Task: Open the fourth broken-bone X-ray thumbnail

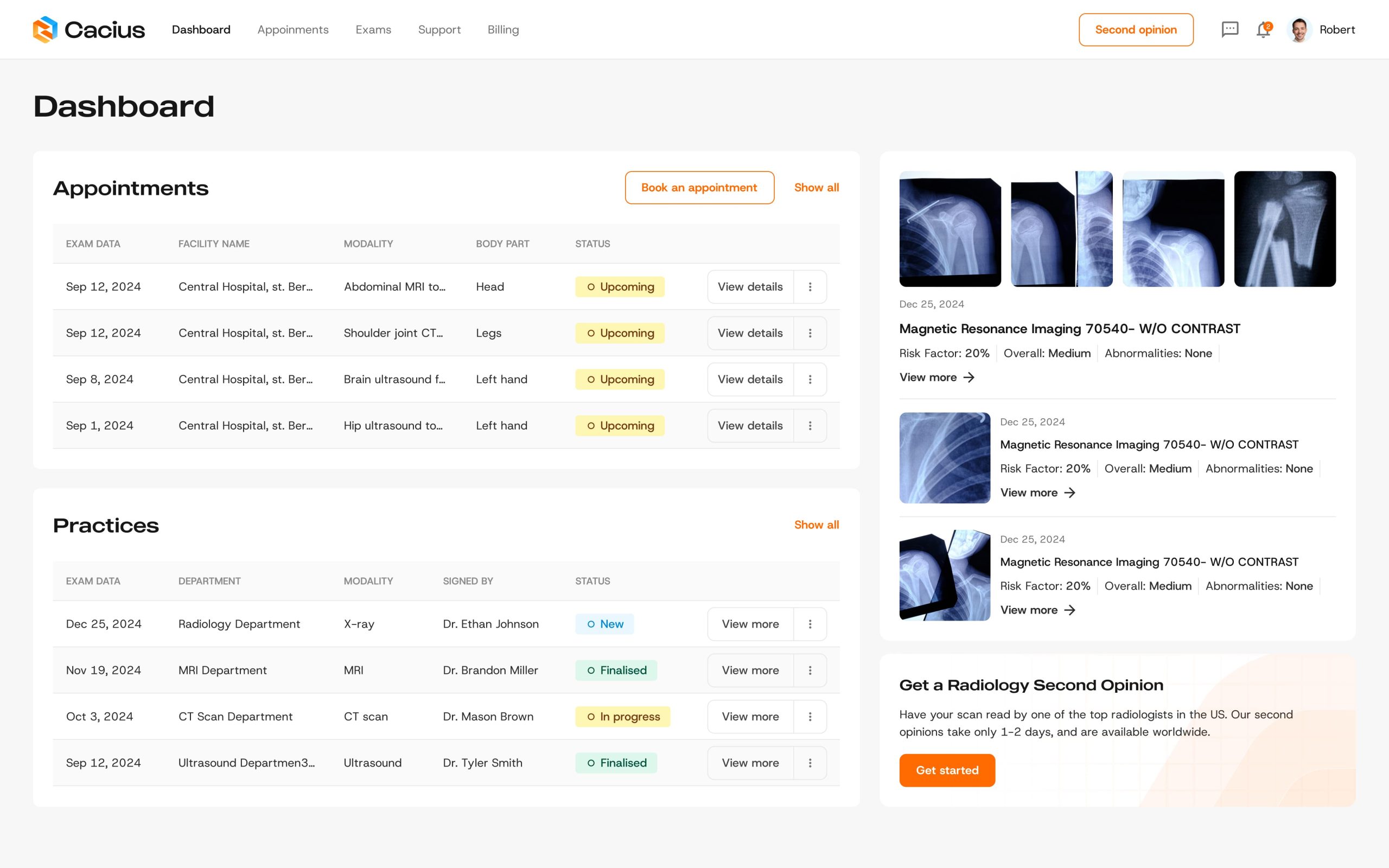Action: [x=1284, y=229]
